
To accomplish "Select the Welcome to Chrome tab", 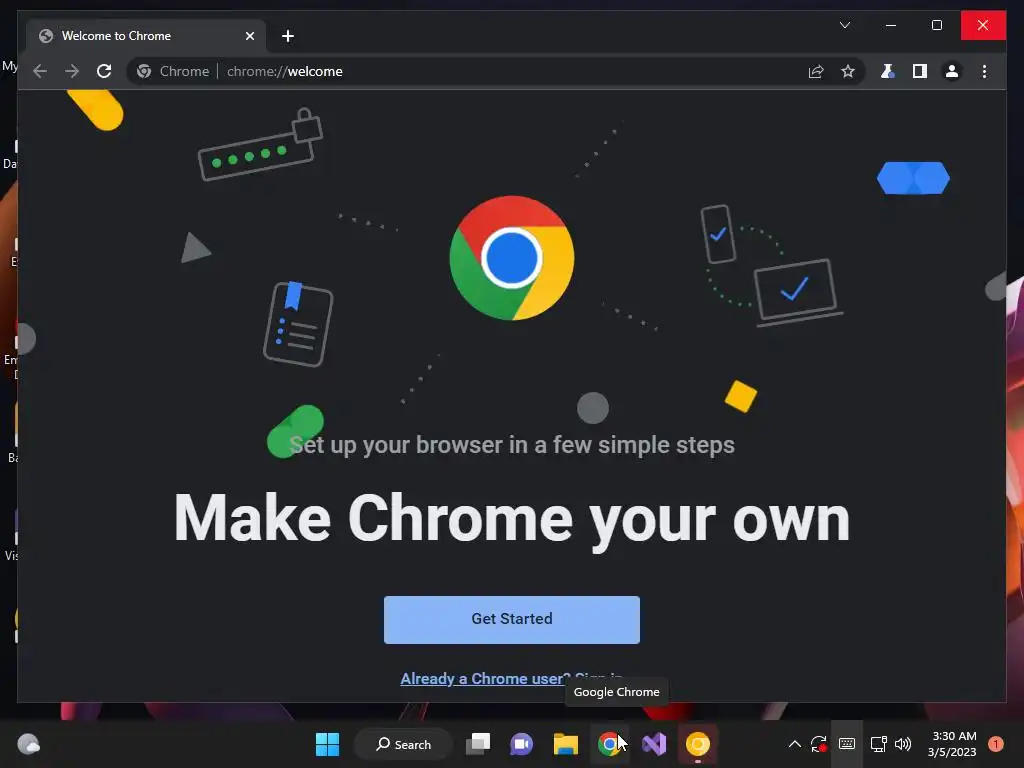I will click(x=146, y=36).
